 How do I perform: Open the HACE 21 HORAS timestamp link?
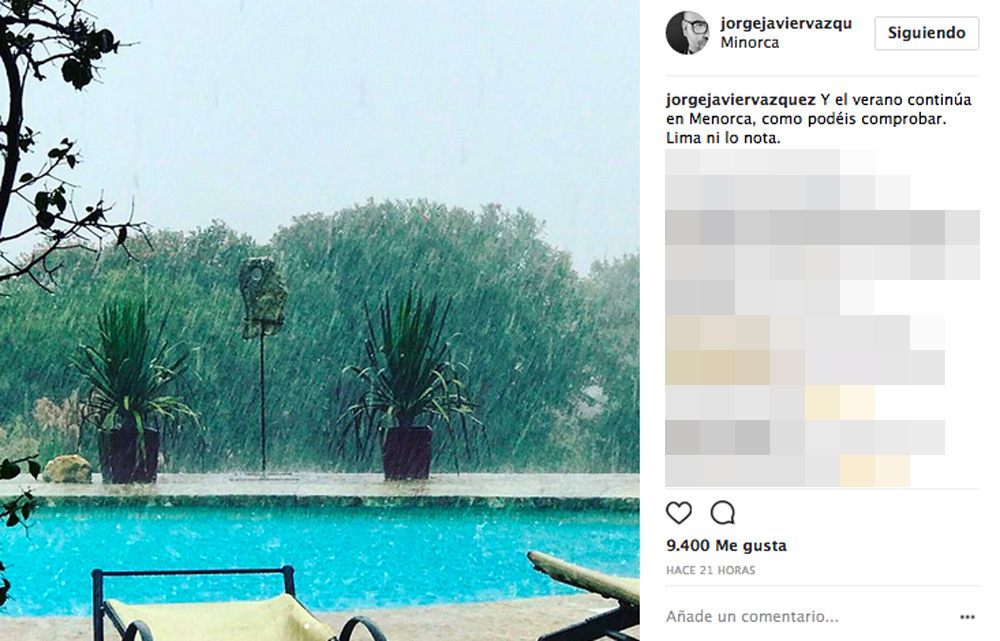click(710, 570)
